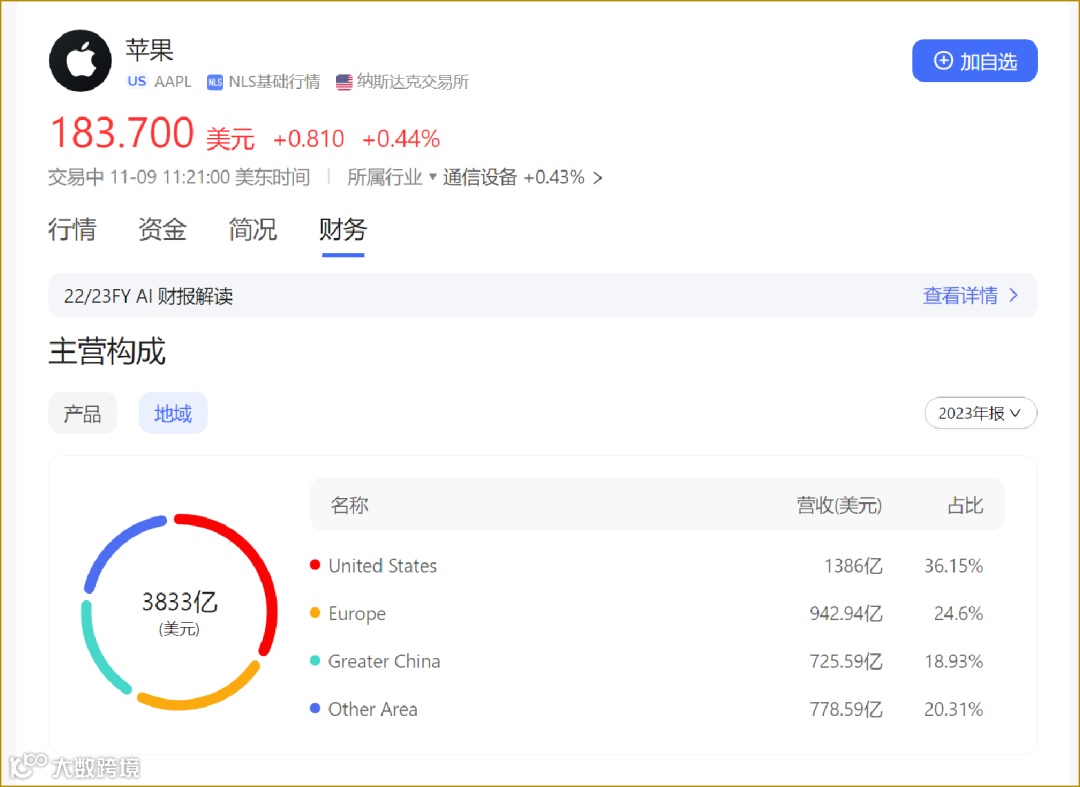The height and width of the screenshot is (787, 1080).
Task: Click the blue Other Area legend dot
Action: click(315, 709)
